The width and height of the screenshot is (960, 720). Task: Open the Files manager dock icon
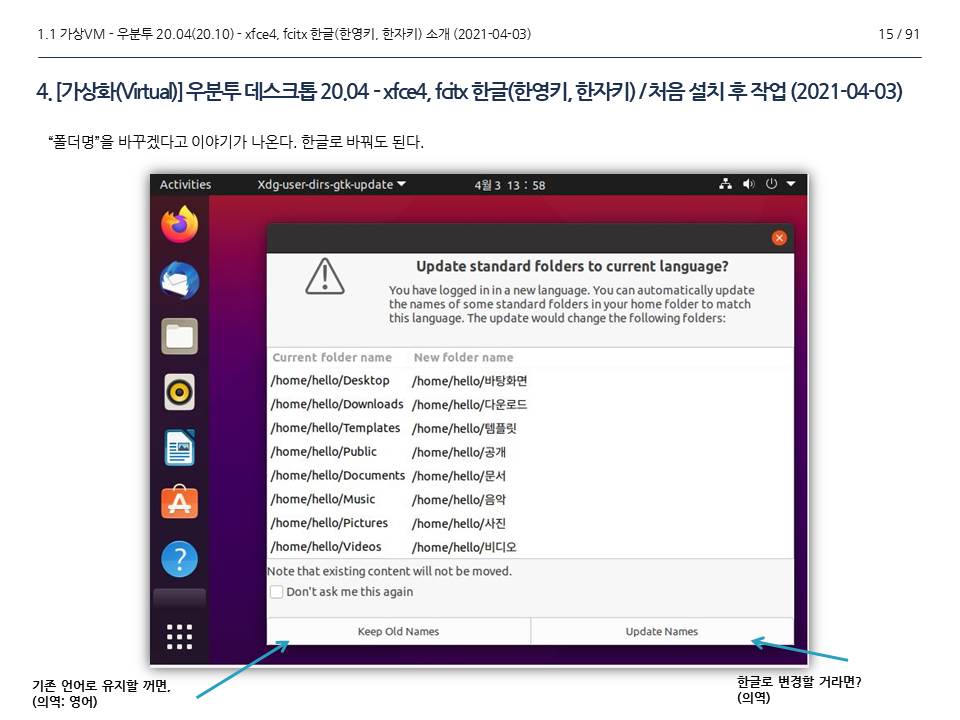[179, 336]
